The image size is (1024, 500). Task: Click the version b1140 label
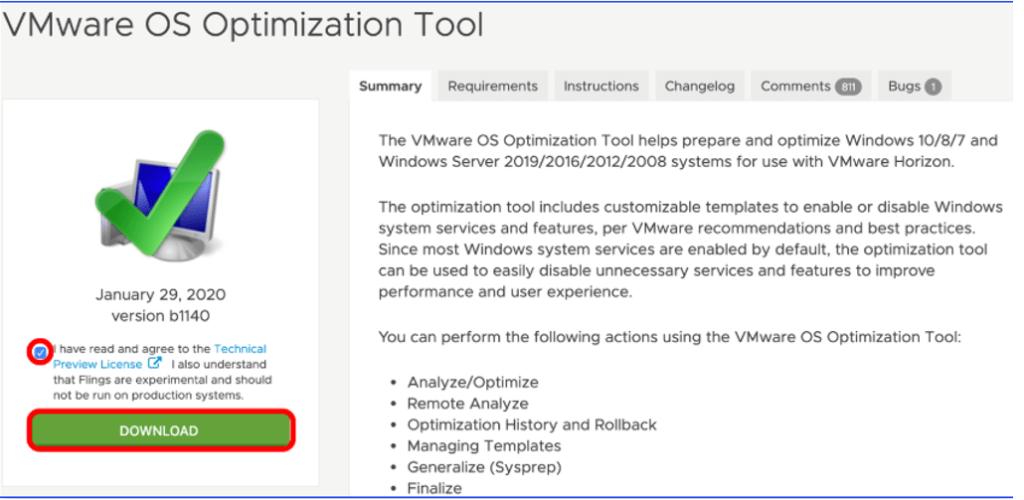pos(161,315)
